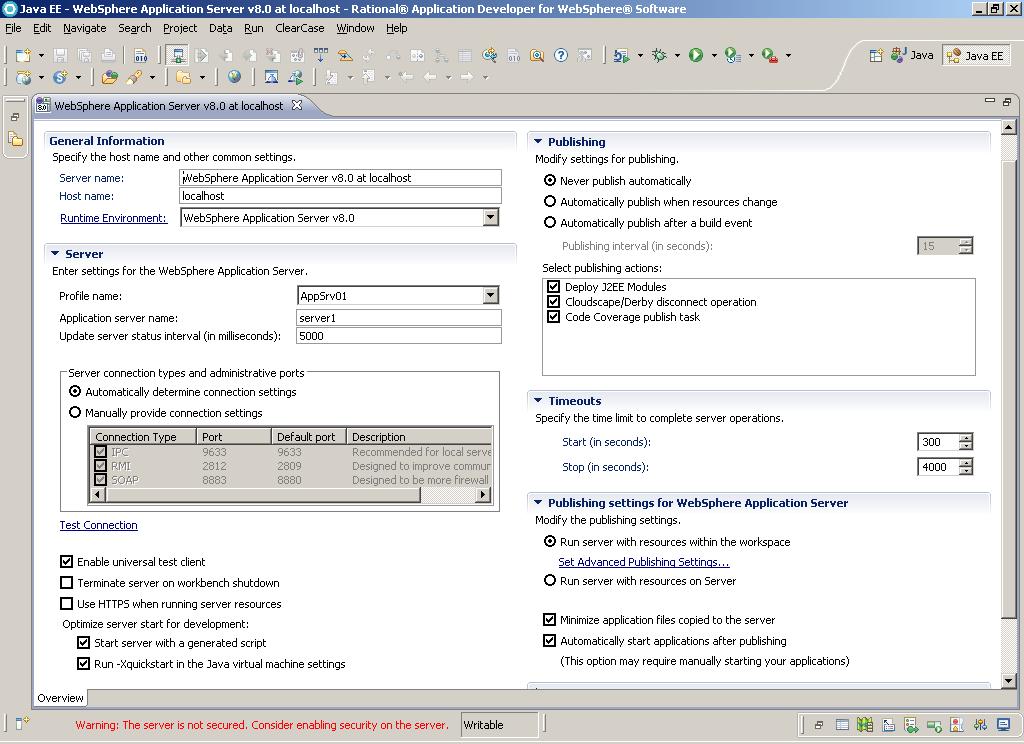1024x744 pixels.
Task: Uncheck Minimize application files copied to the server
Action: (x=550, y=619)
